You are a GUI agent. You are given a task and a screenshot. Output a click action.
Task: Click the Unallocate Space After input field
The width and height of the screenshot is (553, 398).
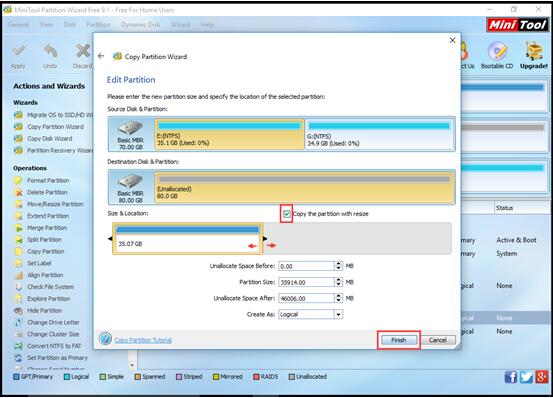point(306,298)
